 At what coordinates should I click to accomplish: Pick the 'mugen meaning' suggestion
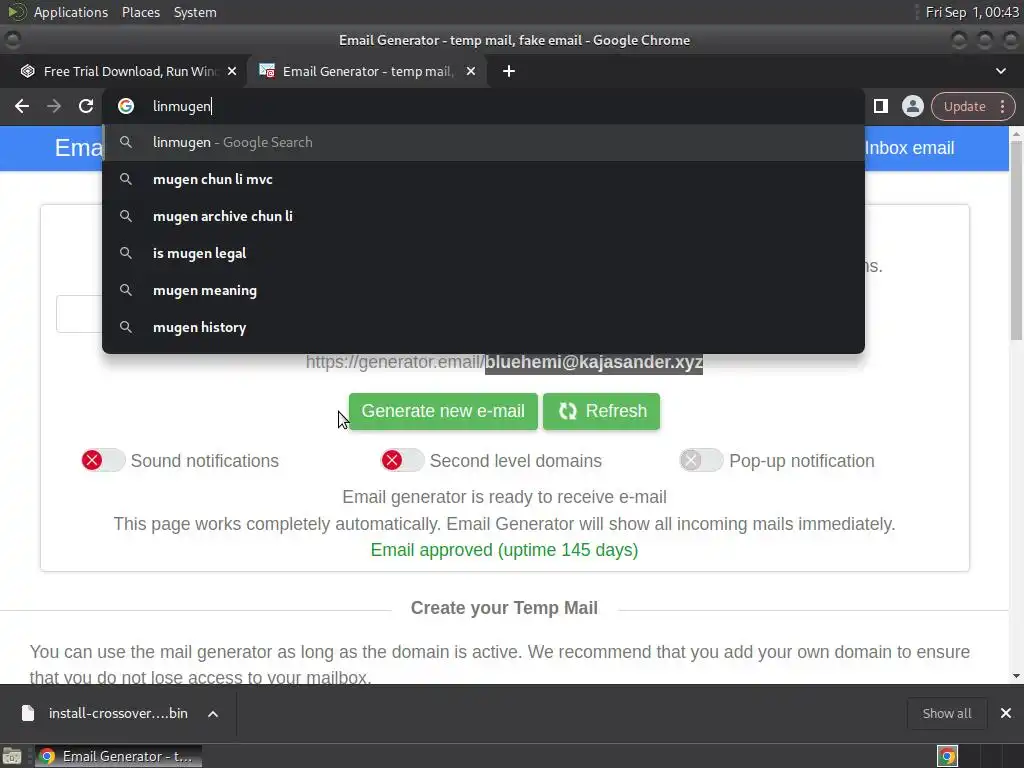pyautogui.click(x=483, y=291)
